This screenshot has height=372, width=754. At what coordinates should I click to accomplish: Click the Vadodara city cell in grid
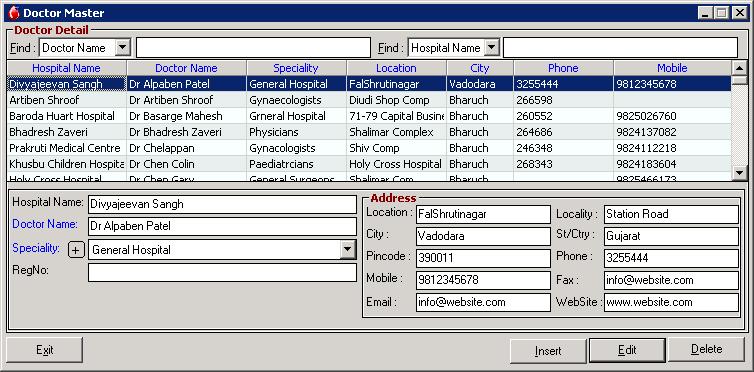[x=480, y=84]
